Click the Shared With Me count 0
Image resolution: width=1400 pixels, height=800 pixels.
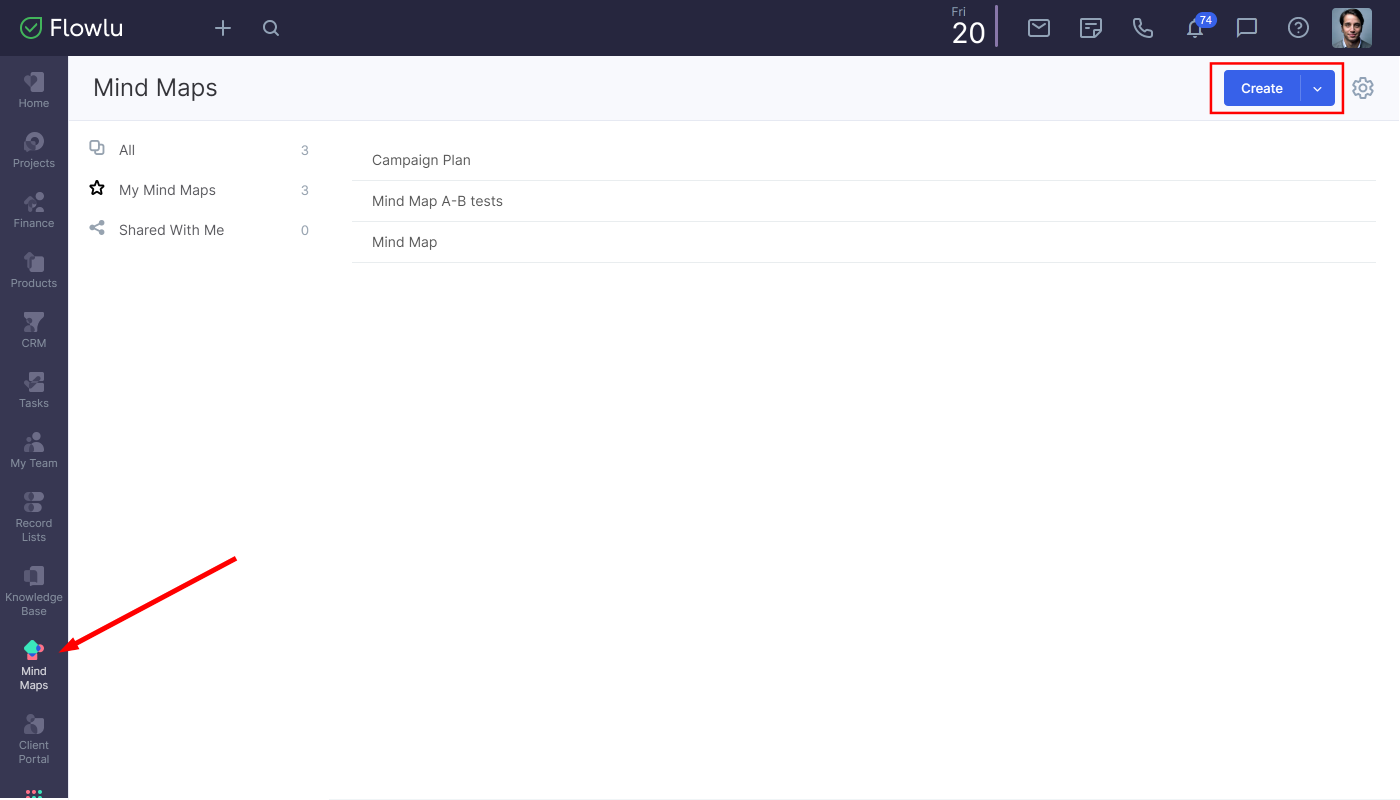coord(305,230)
